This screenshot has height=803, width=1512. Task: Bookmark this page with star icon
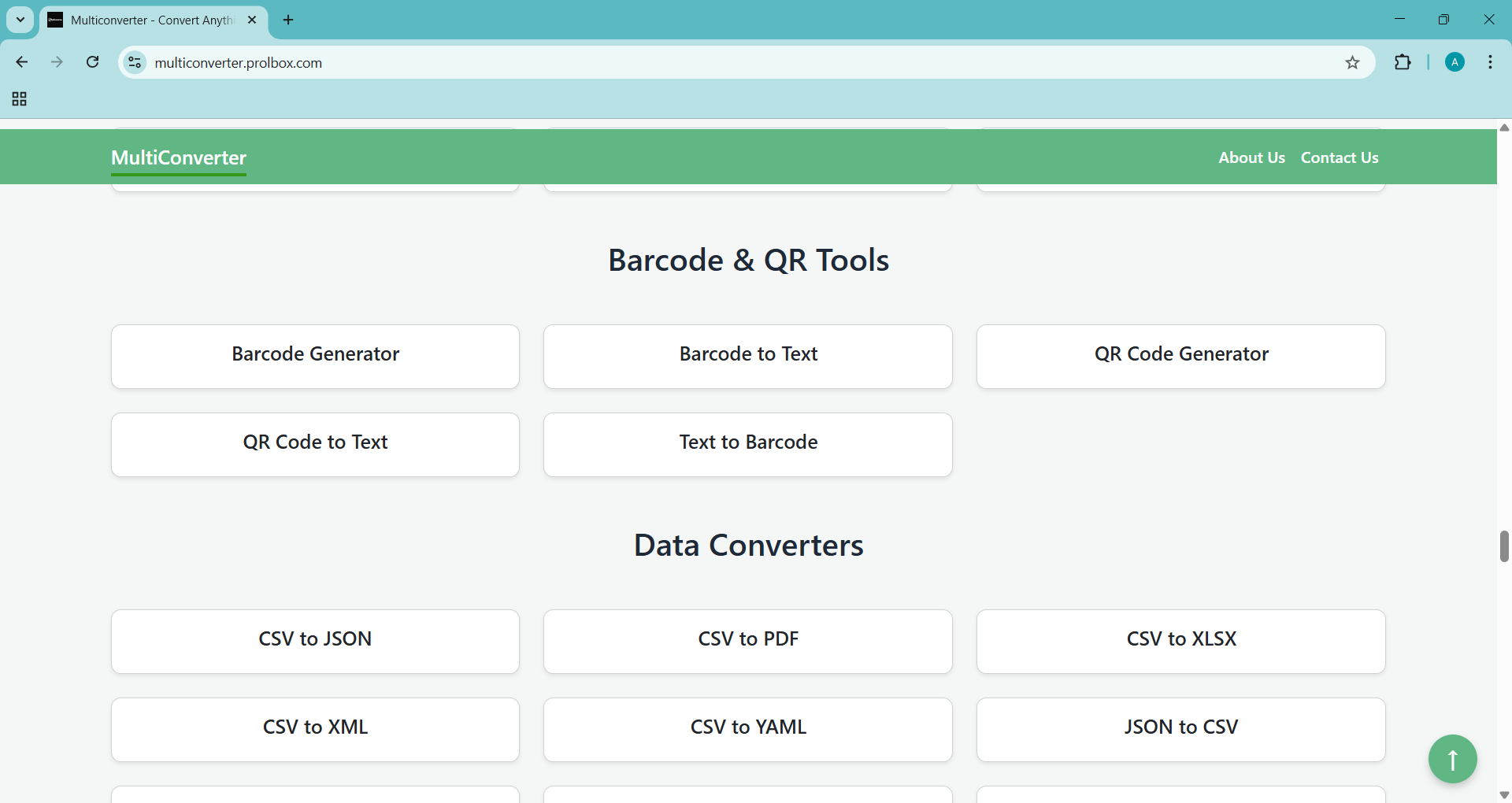click(x=1352, y=63)
